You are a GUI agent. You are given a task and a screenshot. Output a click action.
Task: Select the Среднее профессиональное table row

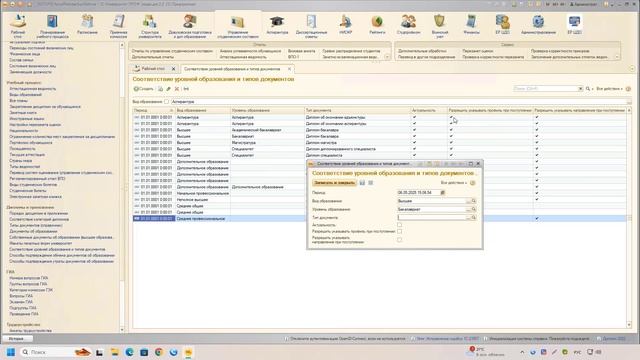pos(379,219)
